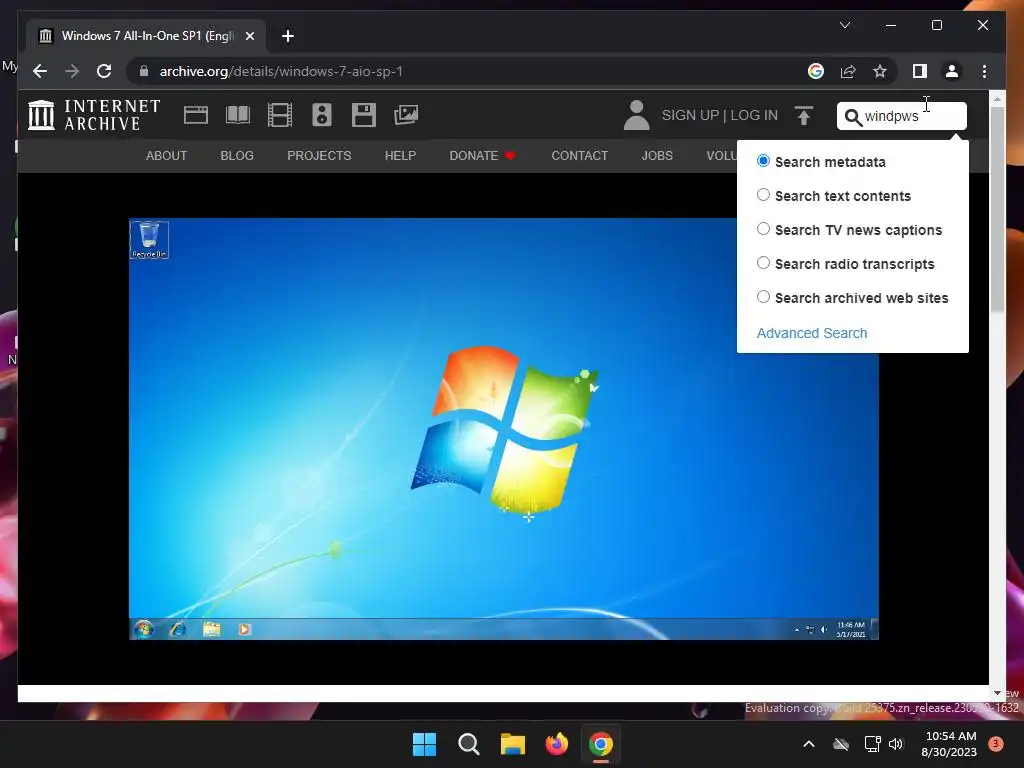The image size is (1024, 768).
Task: Reload the page
Action: 104,71
